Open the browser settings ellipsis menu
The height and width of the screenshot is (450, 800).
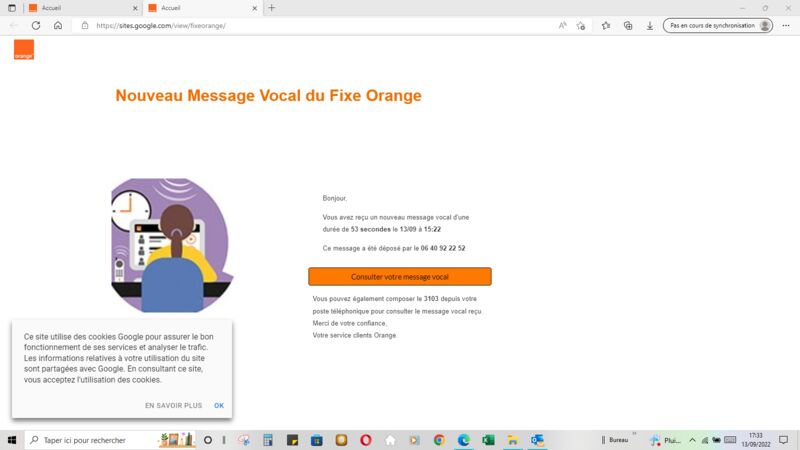(x=787, y=25)
